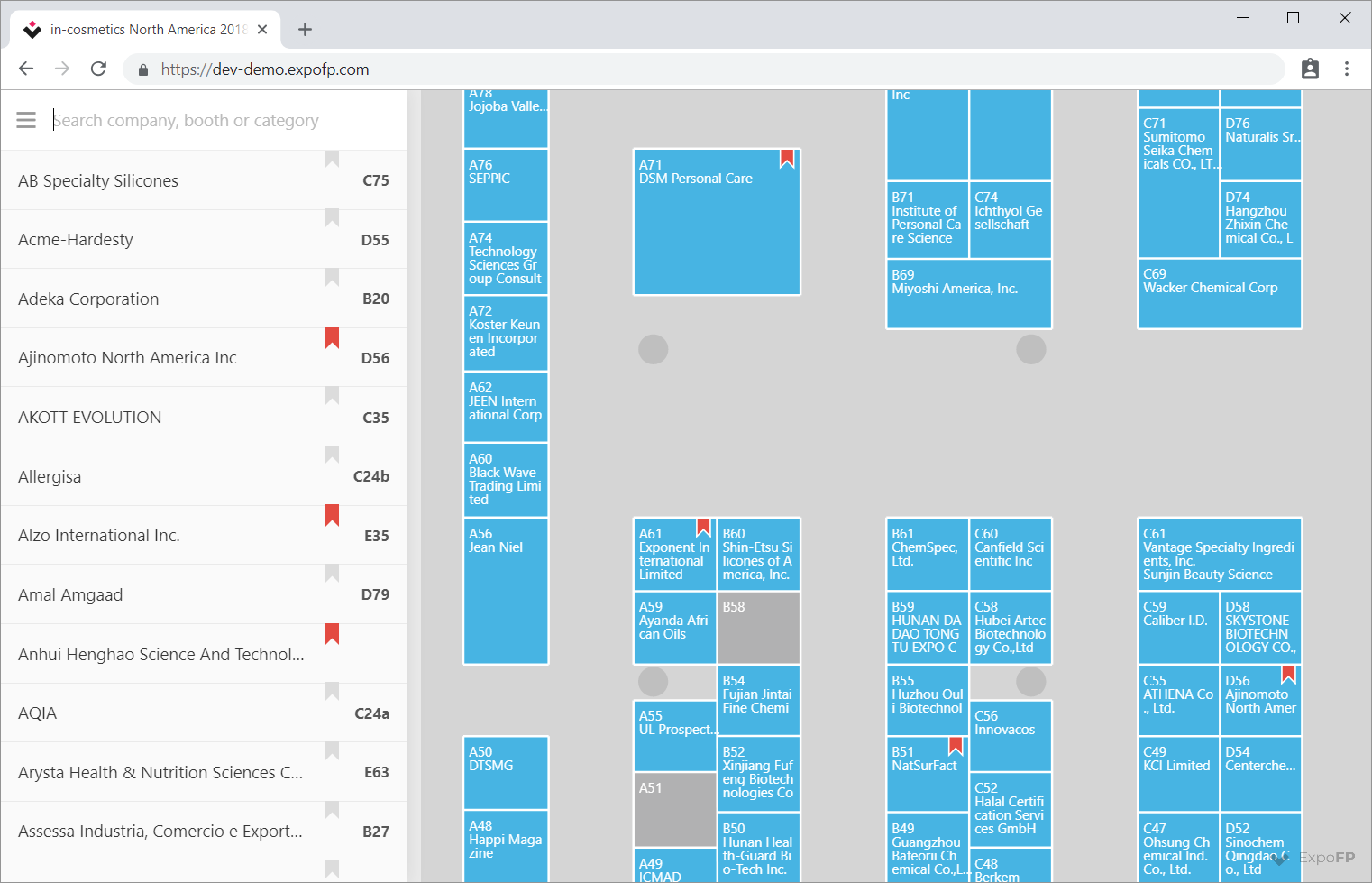Click the red bookmark on booth D56

point(1288,675)
